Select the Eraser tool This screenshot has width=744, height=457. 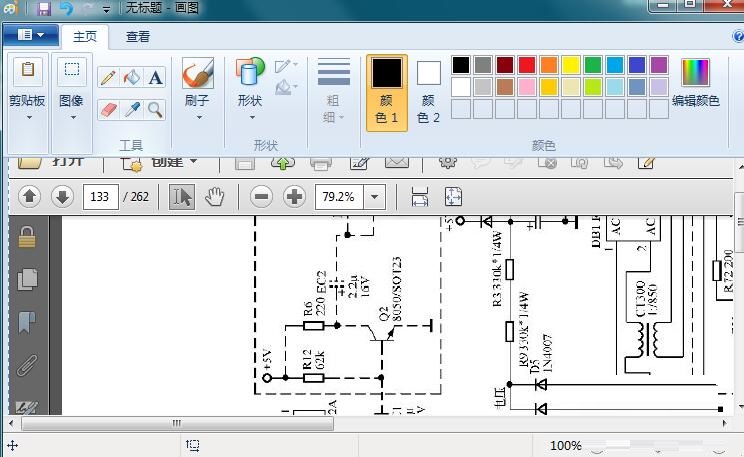[108, 109]
